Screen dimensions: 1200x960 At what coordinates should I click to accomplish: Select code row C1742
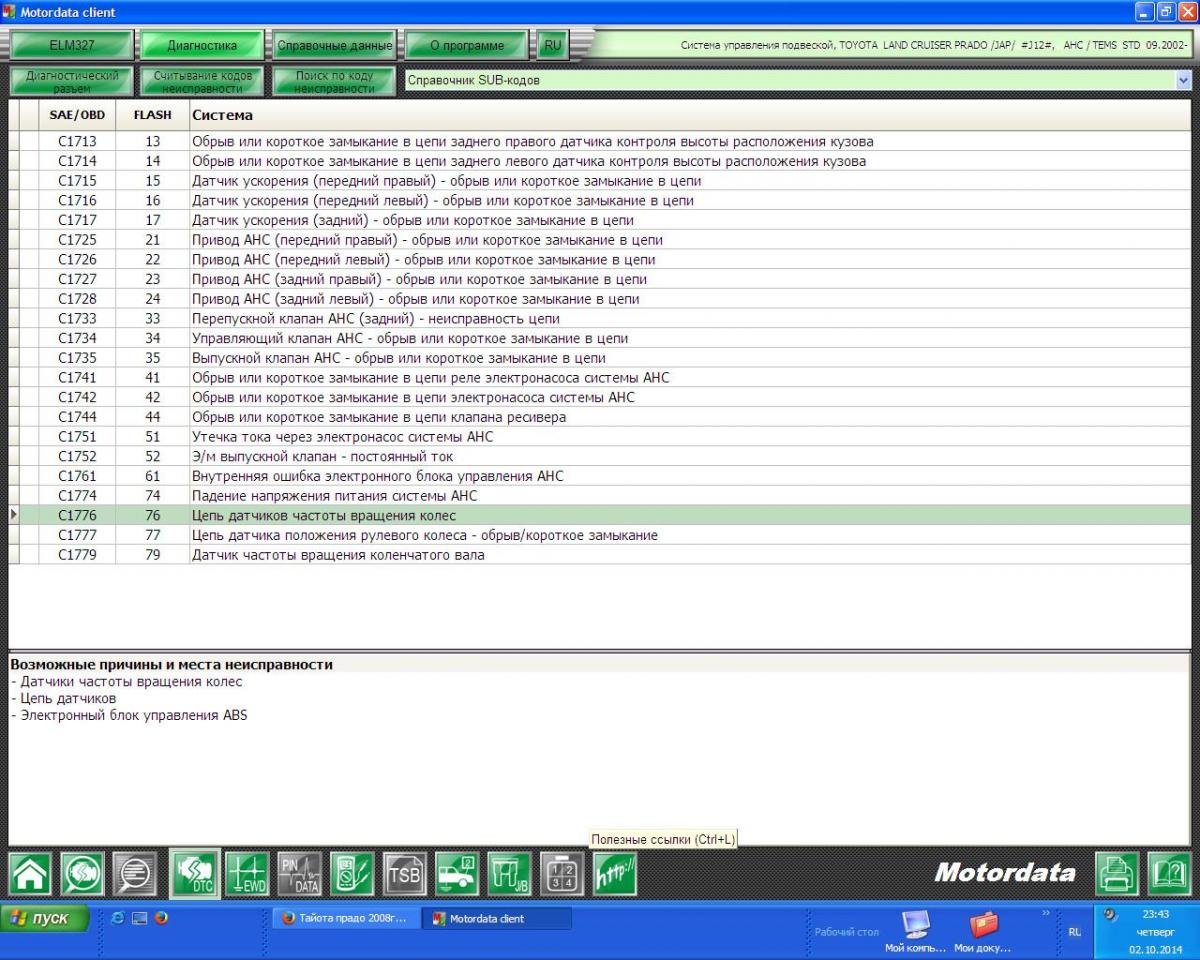pyautogui.click(x=600, y=397)
